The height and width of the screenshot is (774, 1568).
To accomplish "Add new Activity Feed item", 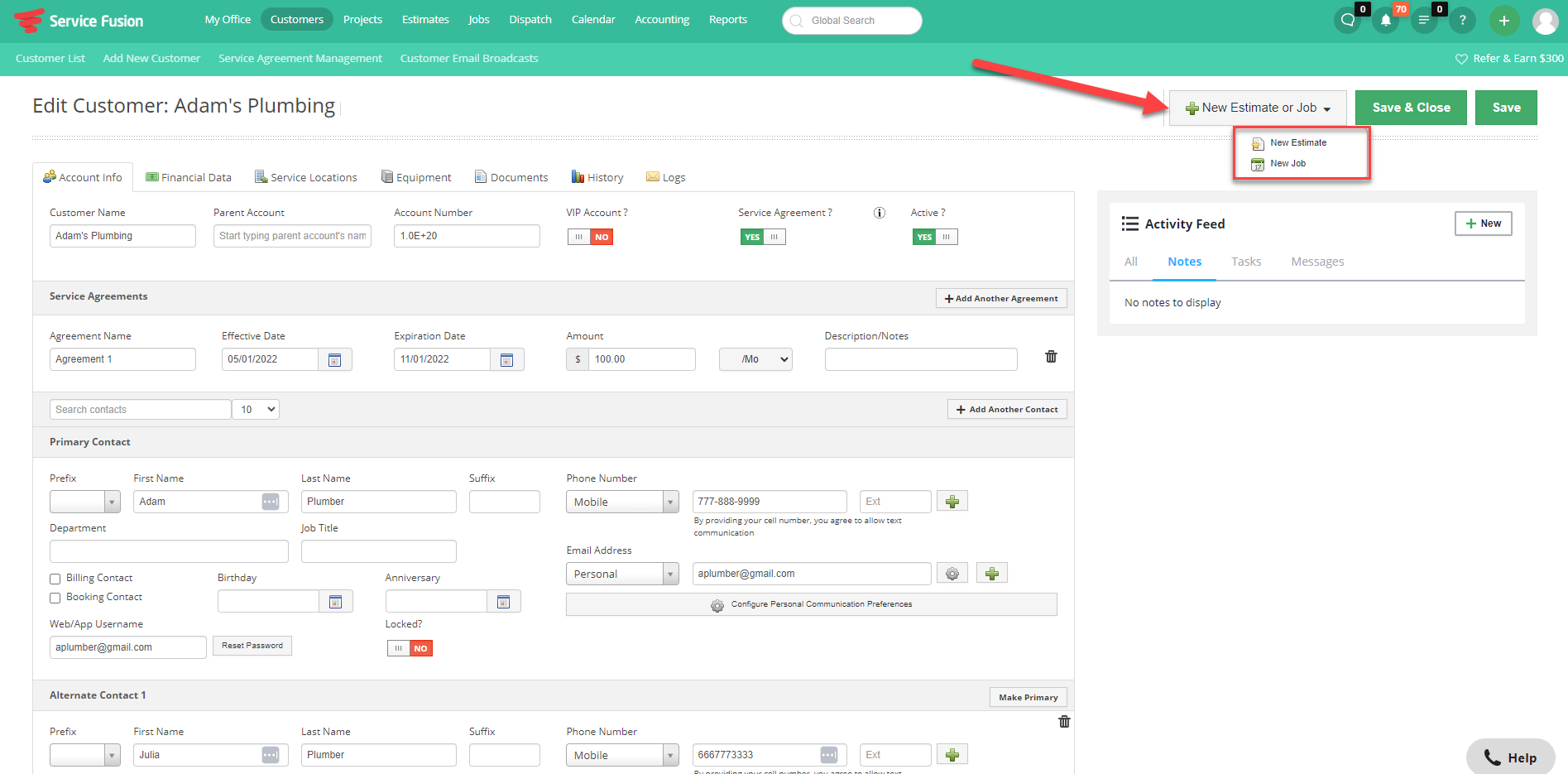I will [1483, 224].
